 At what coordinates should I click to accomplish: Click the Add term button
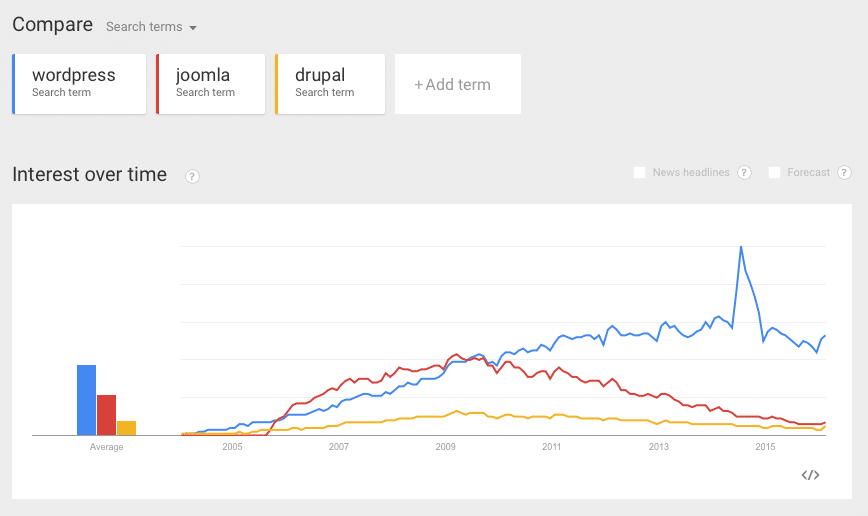pos(457,84)
